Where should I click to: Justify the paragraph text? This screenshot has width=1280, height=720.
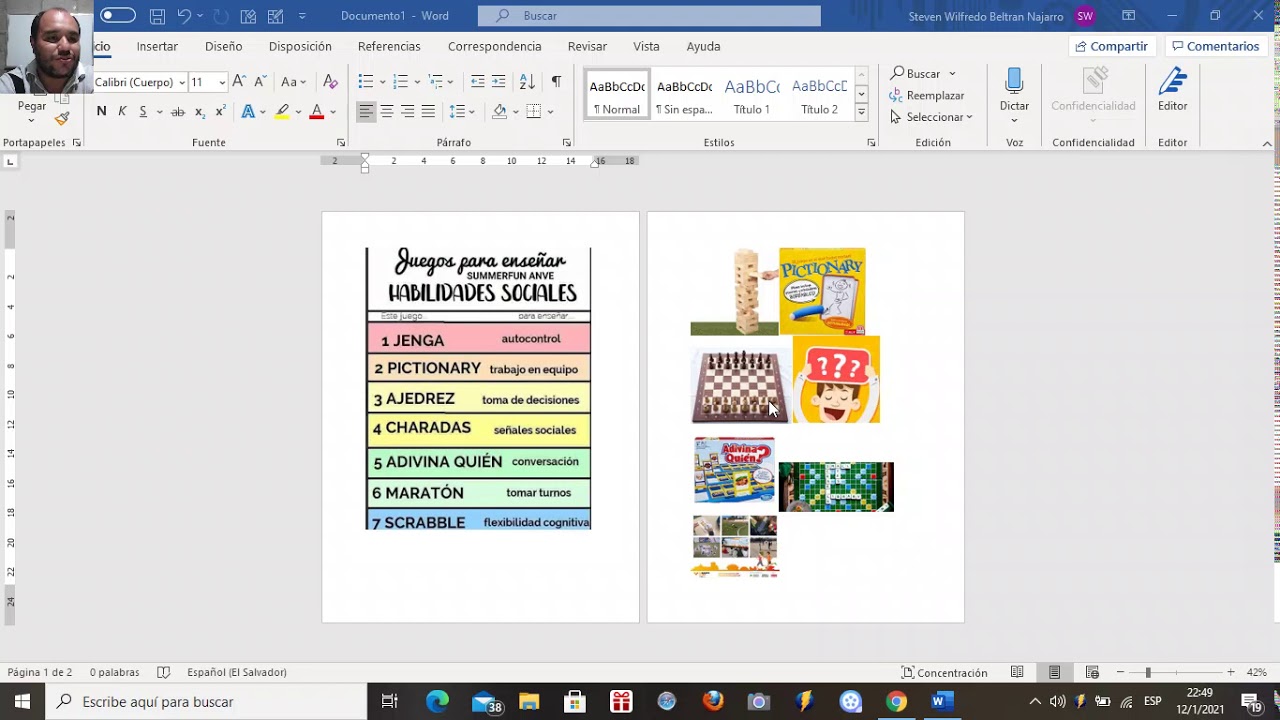click(x=428, y=111)
